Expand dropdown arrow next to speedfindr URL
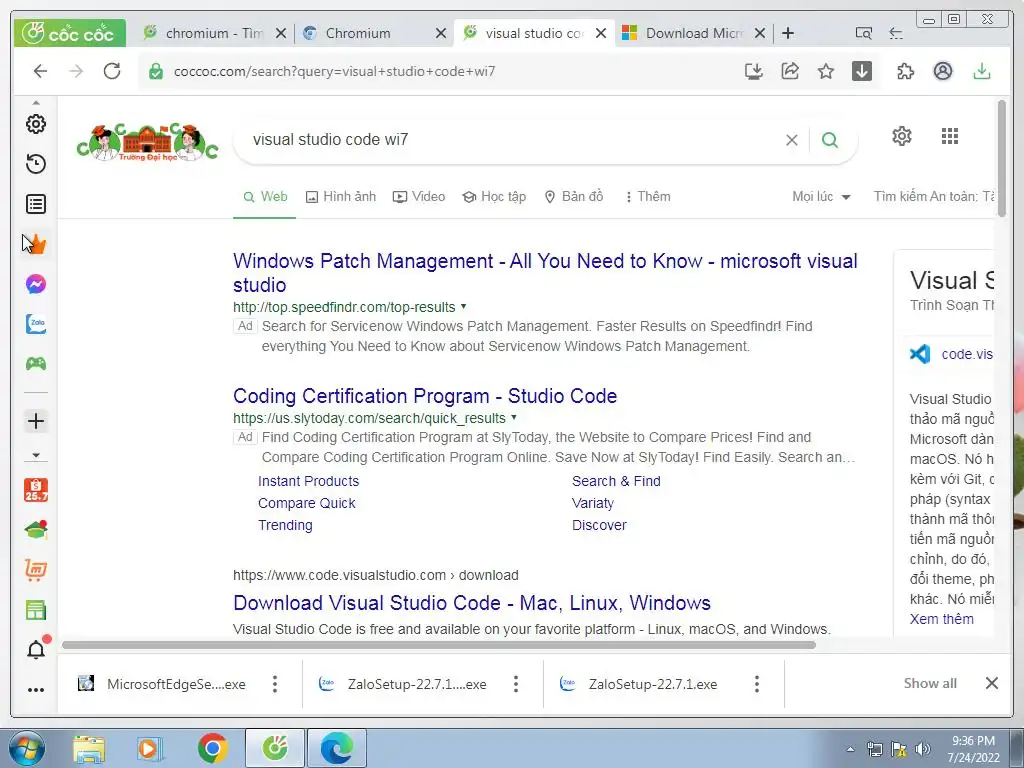 click(x=464, y=306)
